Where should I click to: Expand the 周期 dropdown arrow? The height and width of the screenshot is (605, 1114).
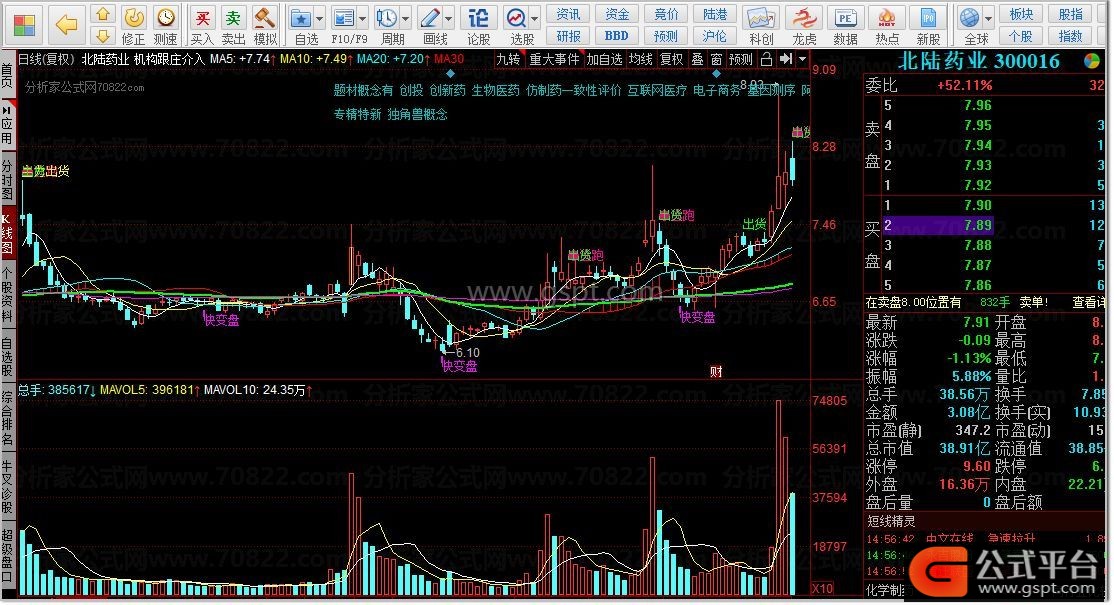click(x=406, y=18)
